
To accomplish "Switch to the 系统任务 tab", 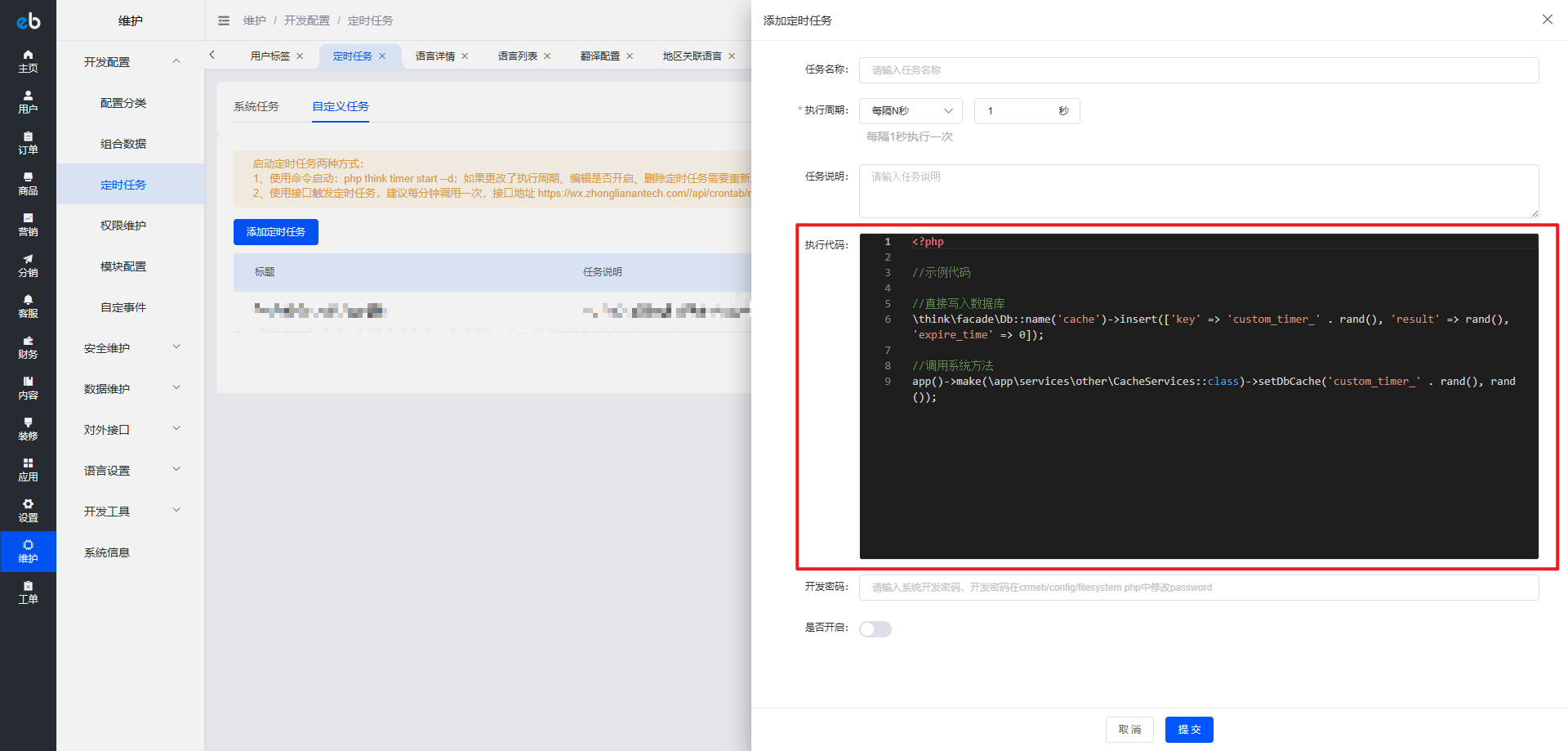I will tap(256, 106).
